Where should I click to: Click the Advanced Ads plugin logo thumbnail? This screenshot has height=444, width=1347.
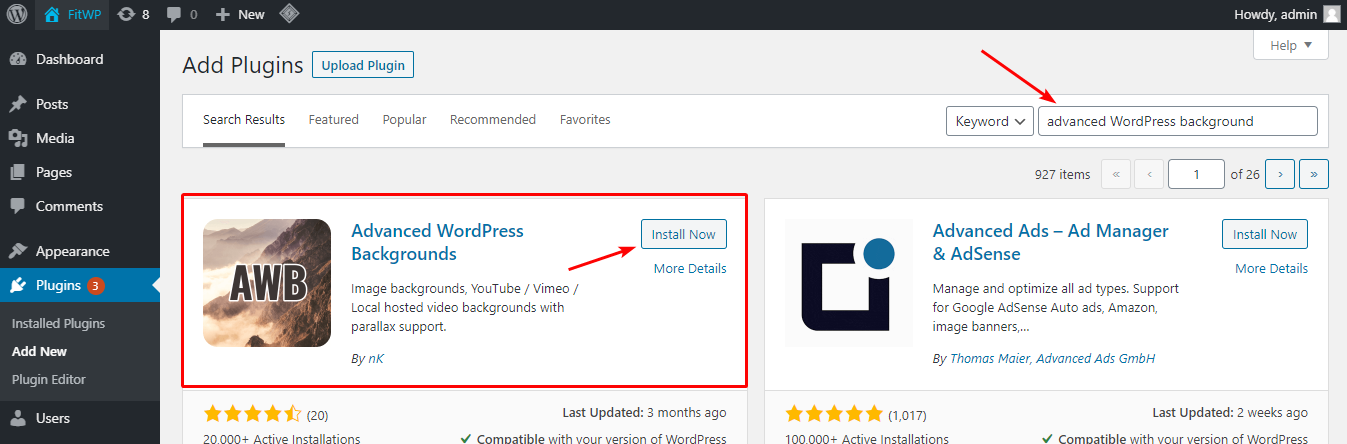849,283
